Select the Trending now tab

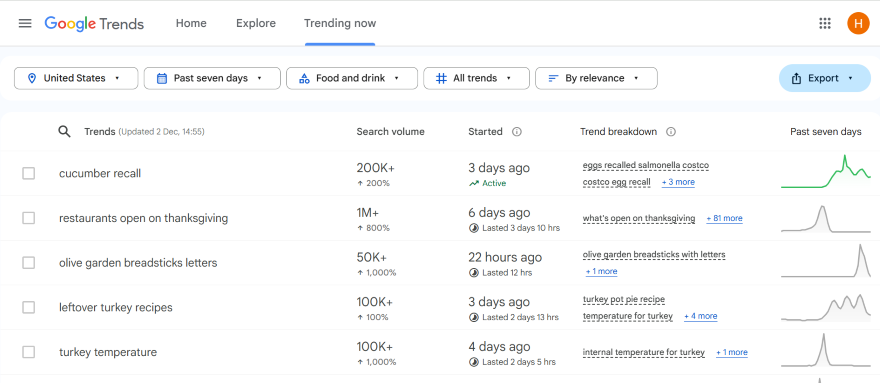340,23
